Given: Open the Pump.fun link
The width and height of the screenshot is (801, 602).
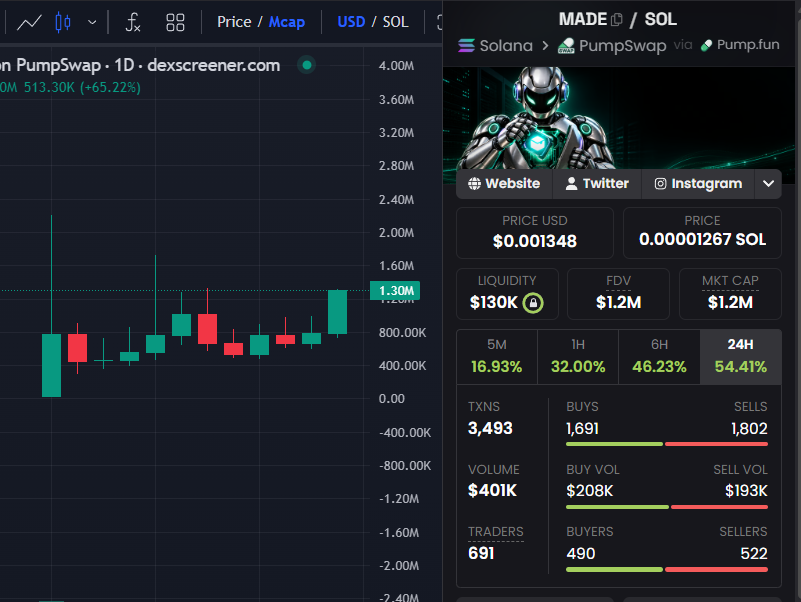Looking at the screenshot, I should pos(748,45).
